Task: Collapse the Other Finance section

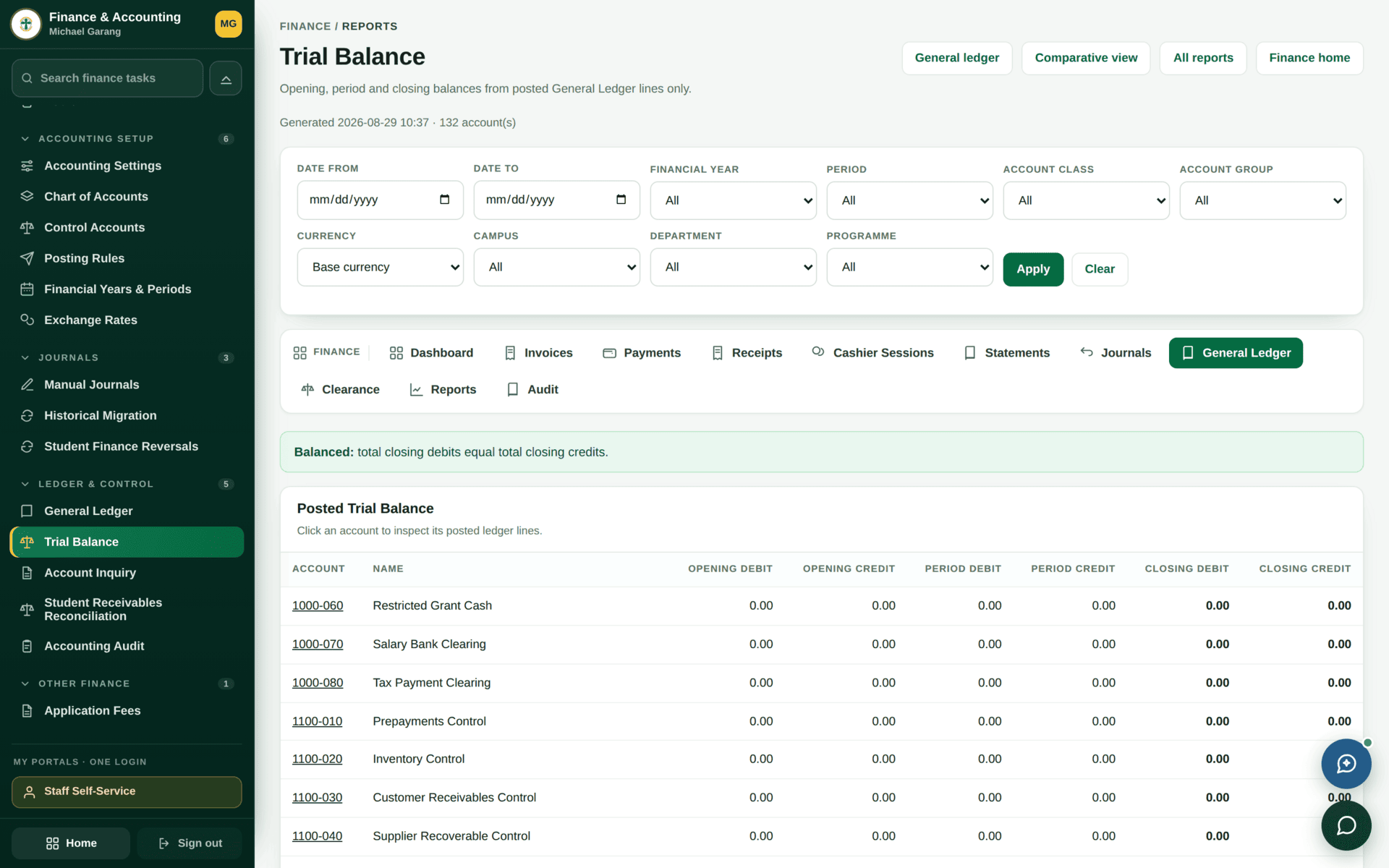Action: tap(25, 684)
